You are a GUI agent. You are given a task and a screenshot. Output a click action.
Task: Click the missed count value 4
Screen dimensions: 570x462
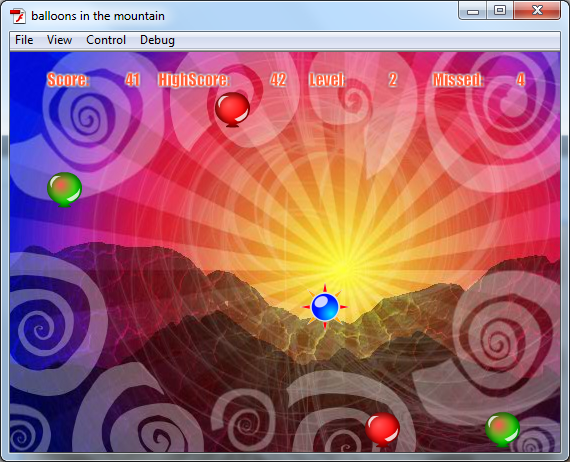[521, 80]
